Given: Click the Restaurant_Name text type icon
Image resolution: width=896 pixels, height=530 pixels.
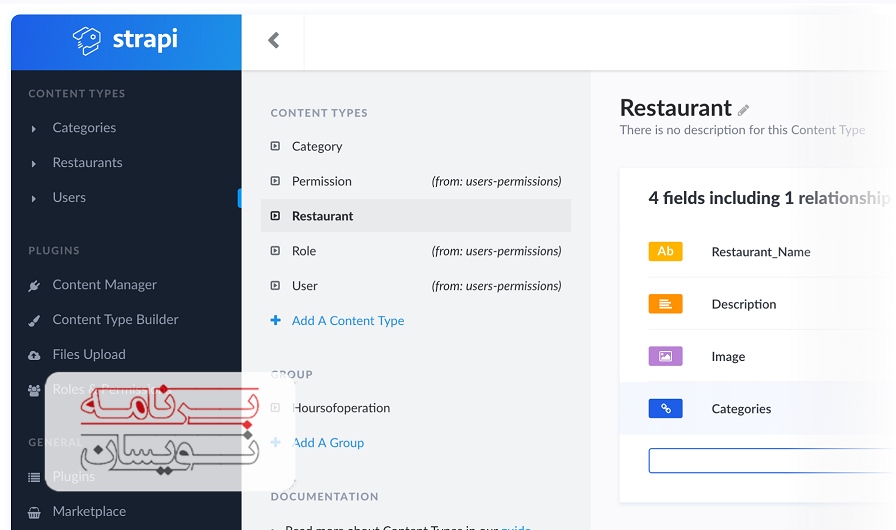Looking at the screenshot, I should pyautogui.click(x=665, y=251).
